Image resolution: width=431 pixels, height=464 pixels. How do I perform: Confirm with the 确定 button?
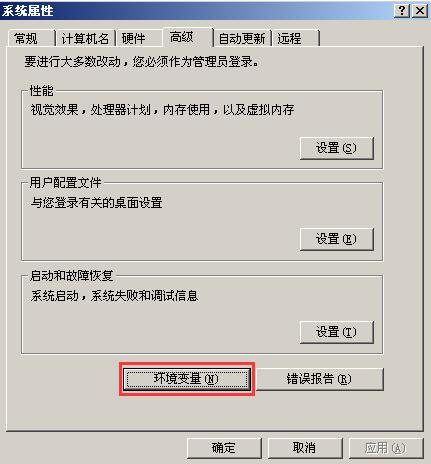click(x=224, y=448)
